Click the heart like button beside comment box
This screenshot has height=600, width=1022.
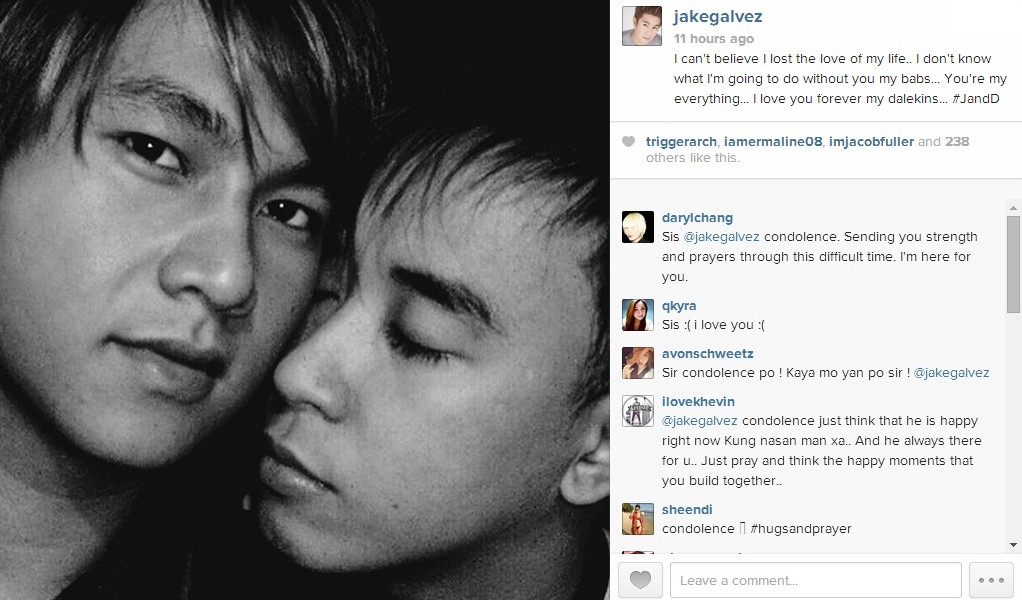tap(640, 580)
